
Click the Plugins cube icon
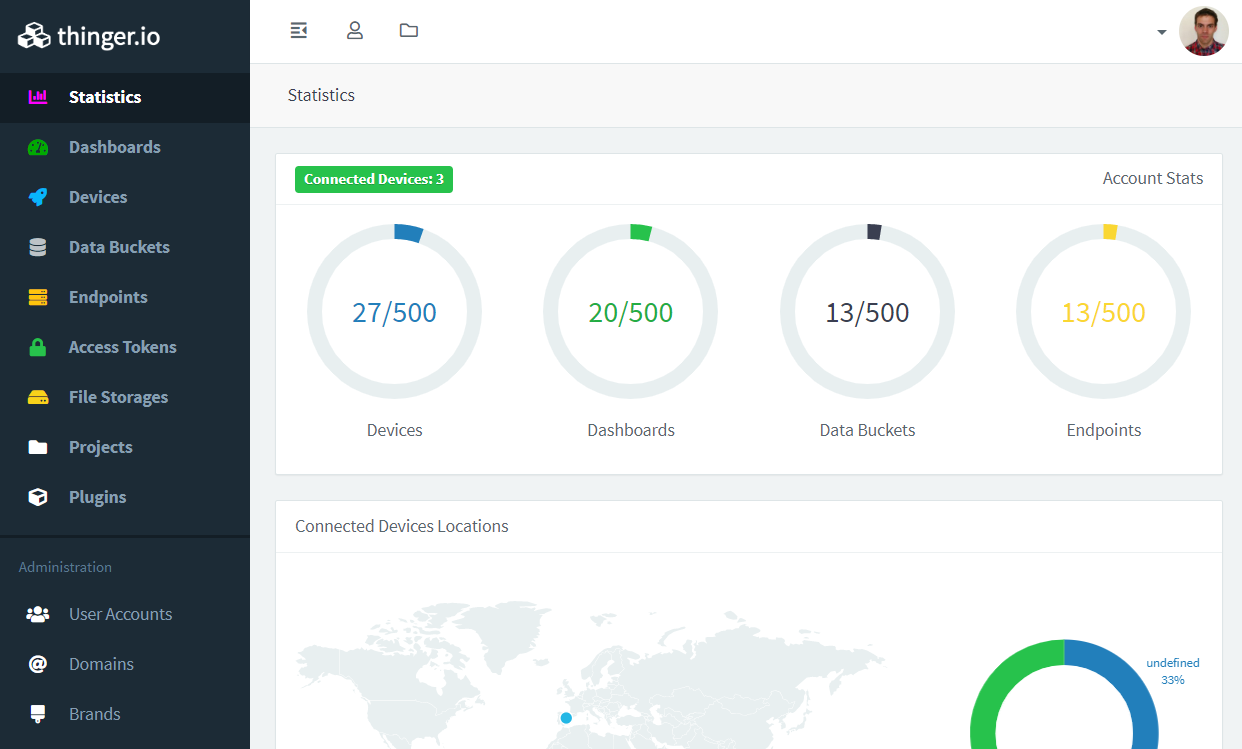pyautogui.click(x=38, y=497)
